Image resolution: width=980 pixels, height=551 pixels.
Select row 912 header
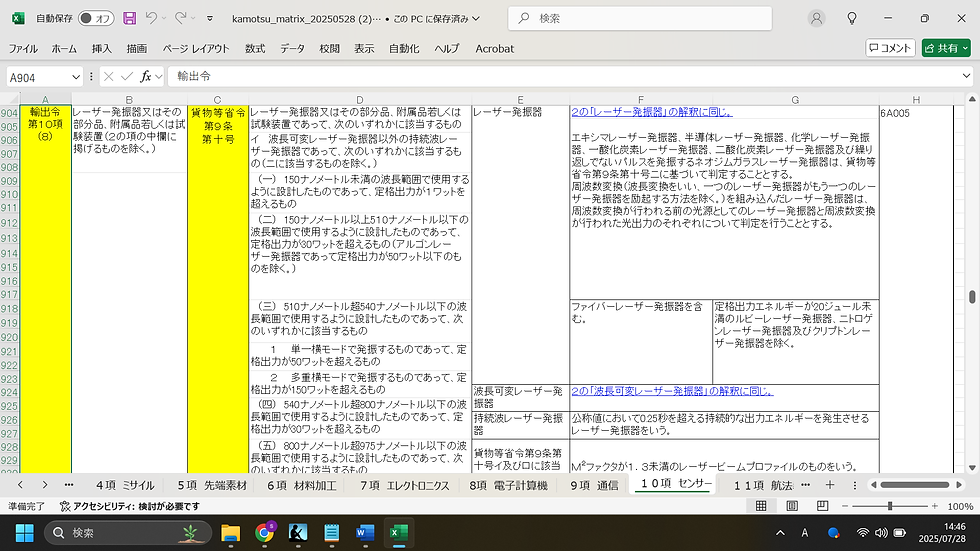9,223
